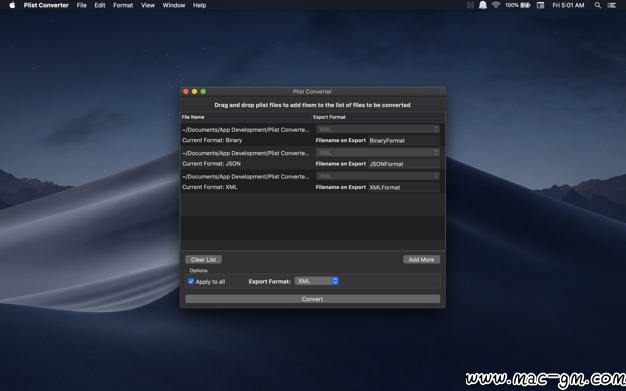Edit the BinaryFormat filename field
This screenshot has height=391, width=626.
click(404, 141)
